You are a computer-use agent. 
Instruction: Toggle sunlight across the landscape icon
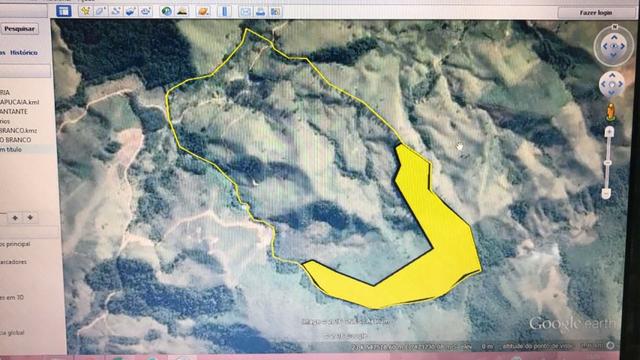182,11
